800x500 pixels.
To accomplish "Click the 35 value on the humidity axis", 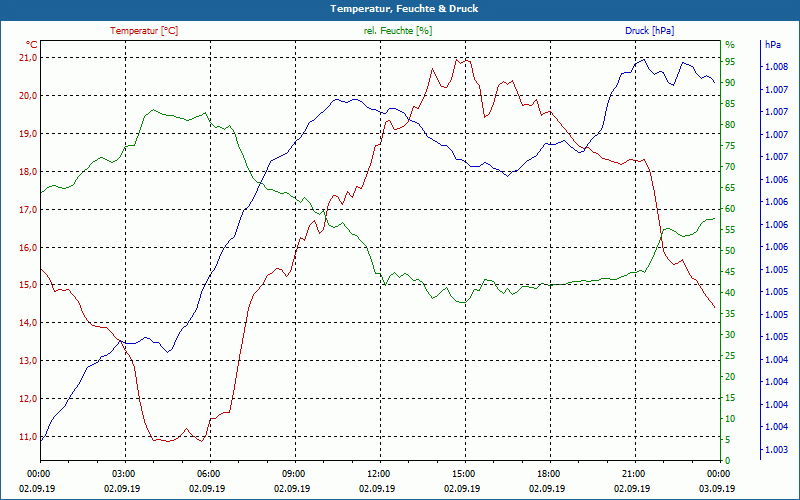I will [730, 314].
